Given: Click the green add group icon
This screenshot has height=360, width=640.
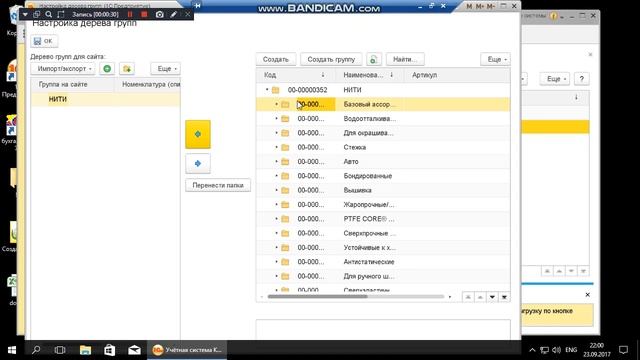Looking at the screenshot, I should coord(107,69).
